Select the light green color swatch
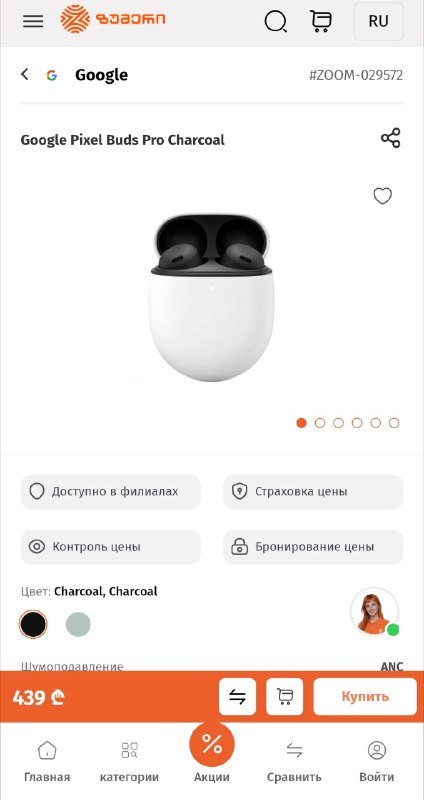Viewport: 424px width, 800px height. (78, 624)
